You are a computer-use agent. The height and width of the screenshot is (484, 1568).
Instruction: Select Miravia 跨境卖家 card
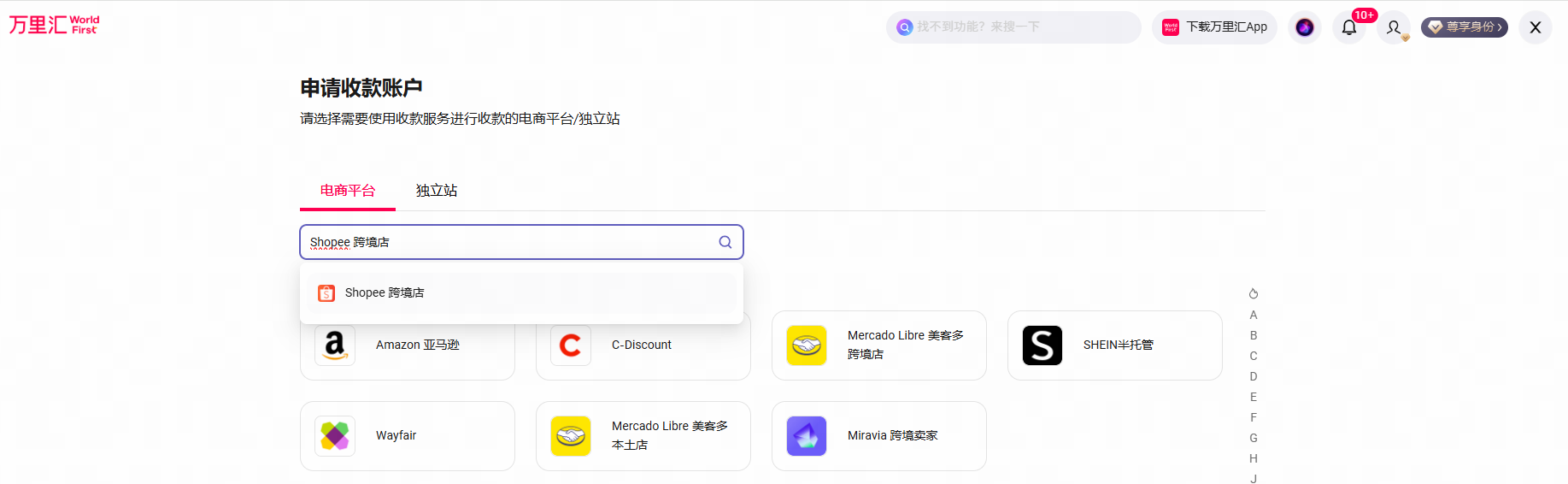pos(879,436)
